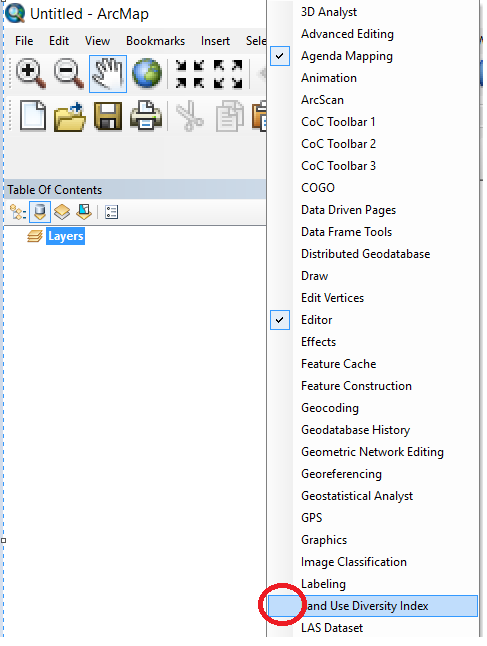Viewport: 487px width, 646px height.
Task: Open the Selection menu
Action: pos(255,41)
